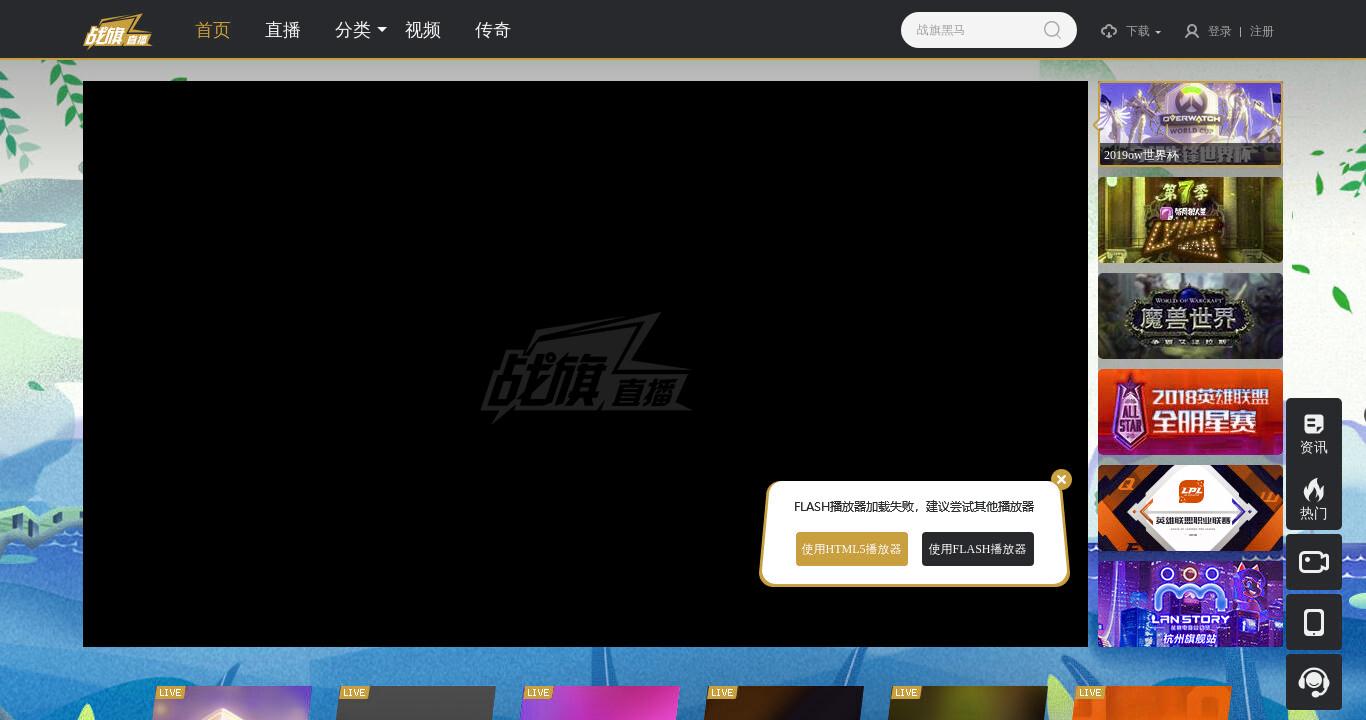The width and height of the screenshot is (1366, 720).
Task: Click the cloud download icon
Action: 1109,31
